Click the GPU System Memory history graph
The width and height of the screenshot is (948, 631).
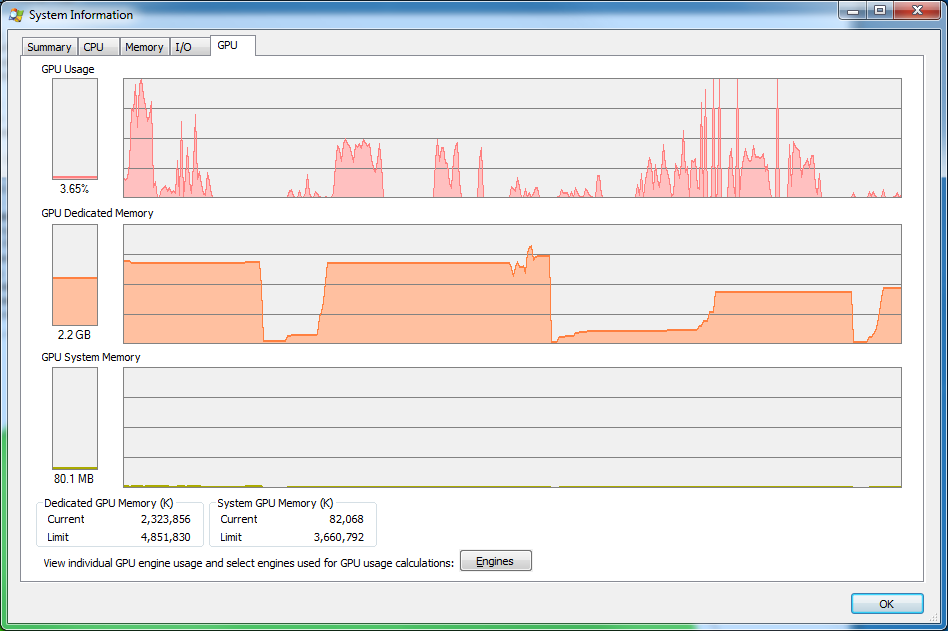point(511,427)
